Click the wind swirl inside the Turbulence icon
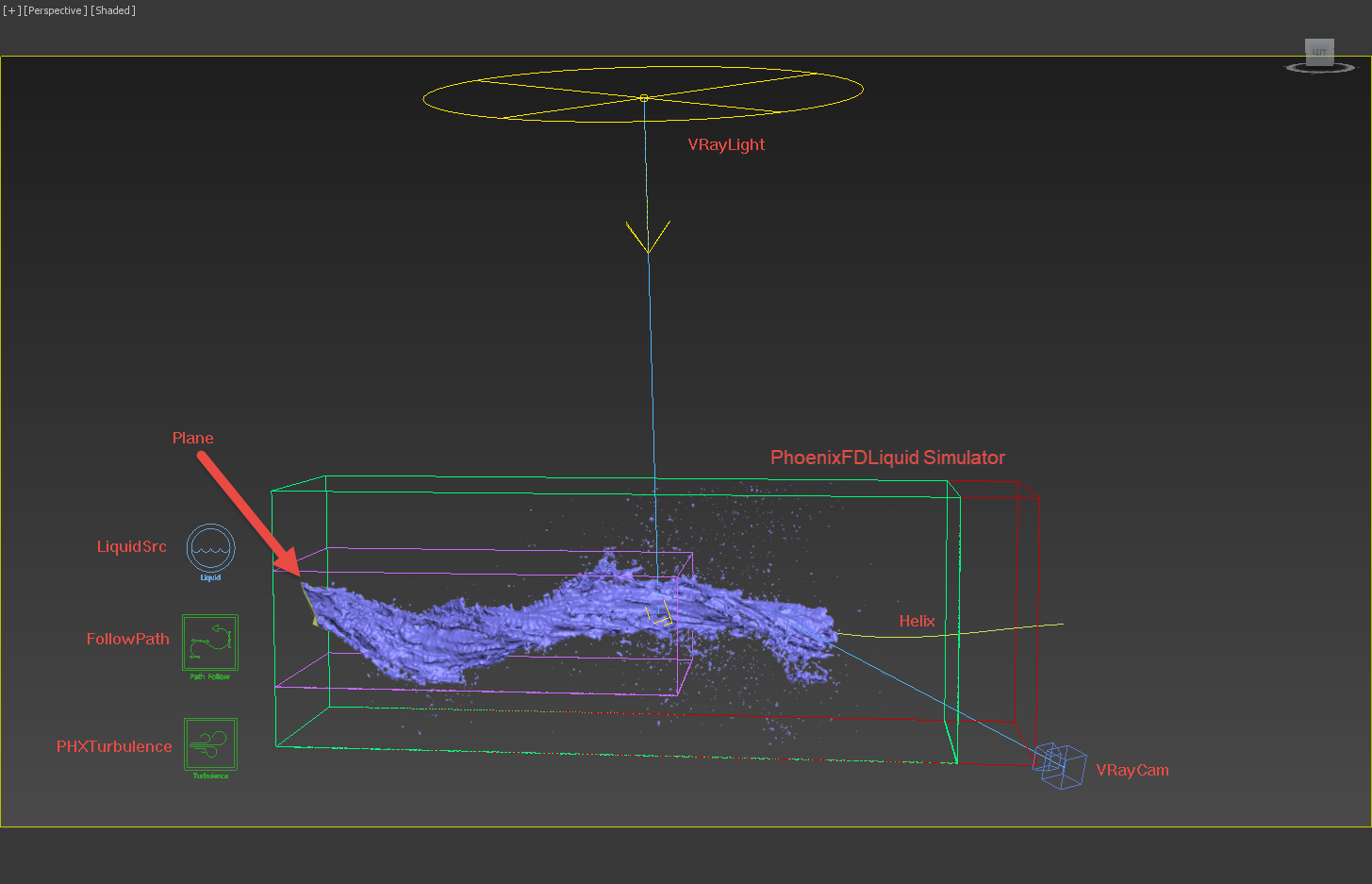Image resolution: width=1372 pixels, height=884 pixels. 209,743
